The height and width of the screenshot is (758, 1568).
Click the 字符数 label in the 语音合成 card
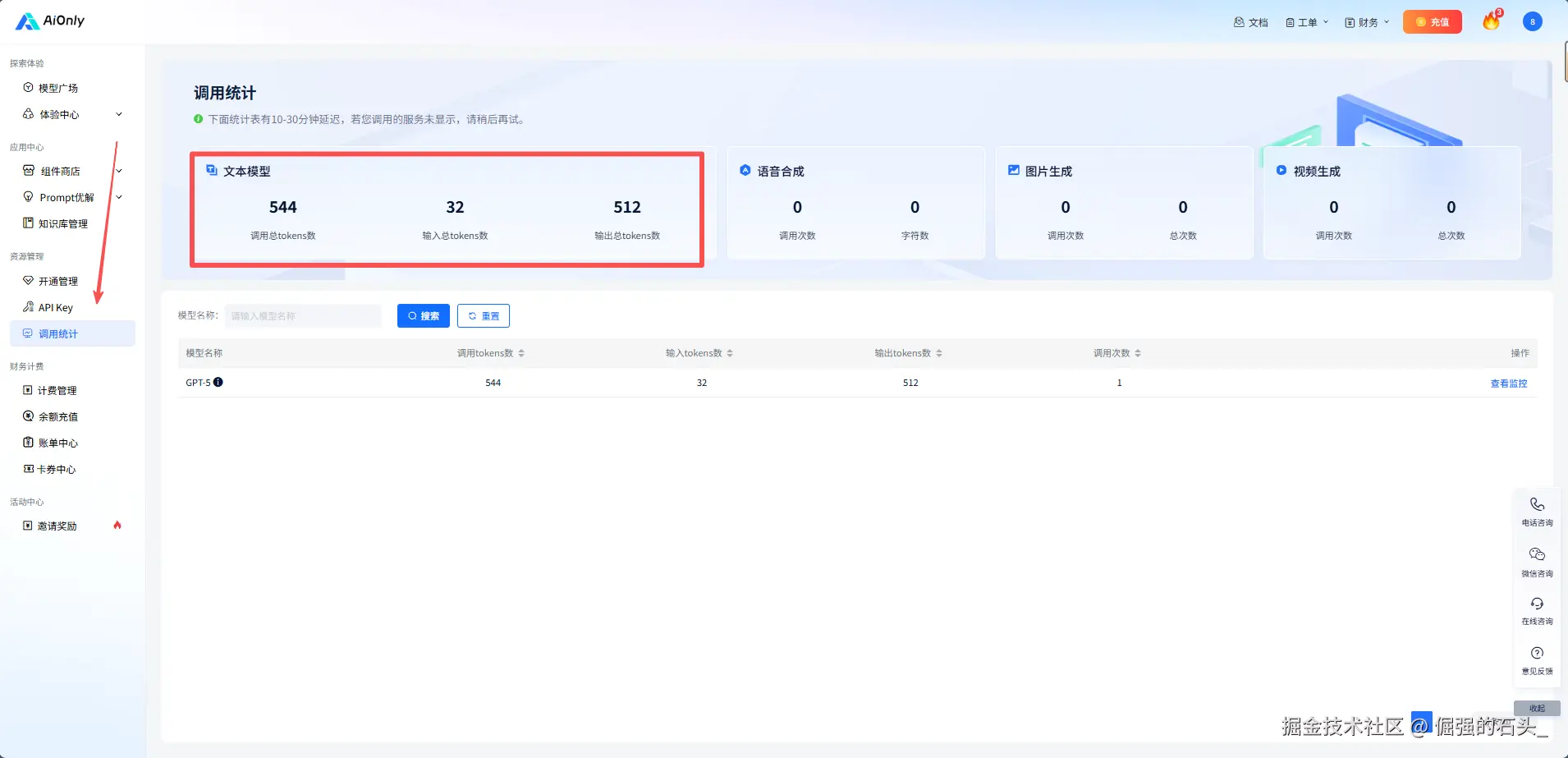point(915,236)
